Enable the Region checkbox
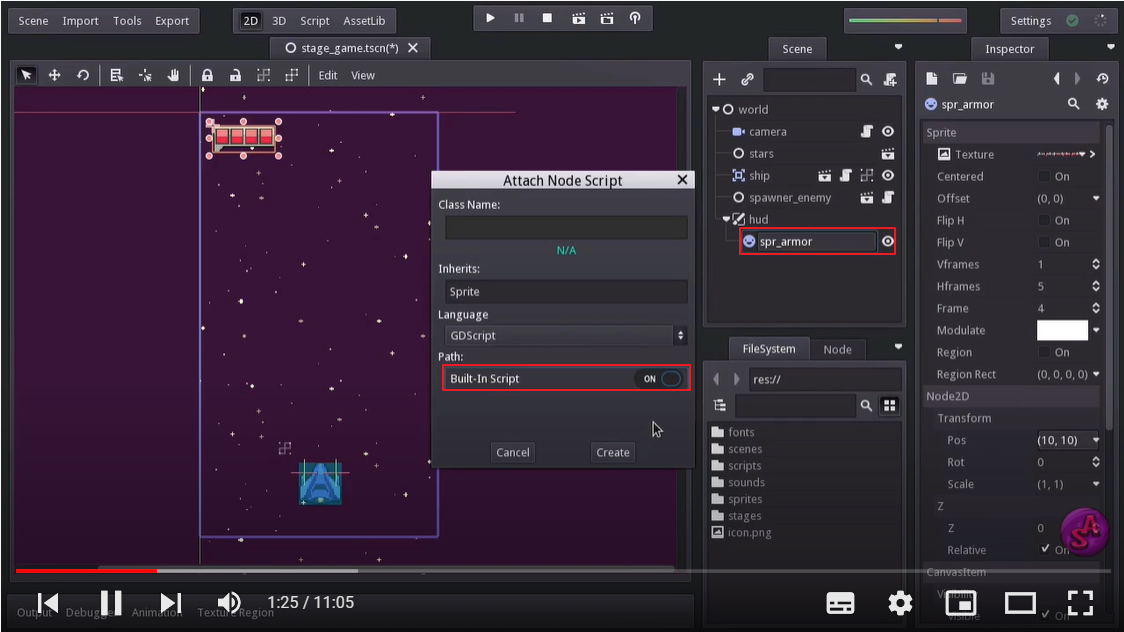 [1044, 352]
